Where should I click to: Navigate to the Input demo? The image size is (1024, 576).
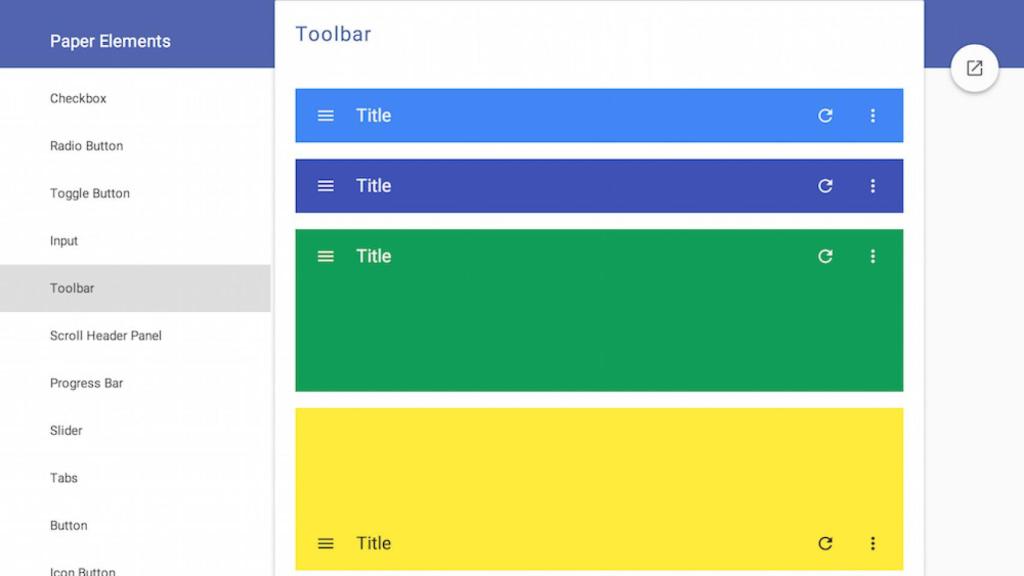click(64, 241)
